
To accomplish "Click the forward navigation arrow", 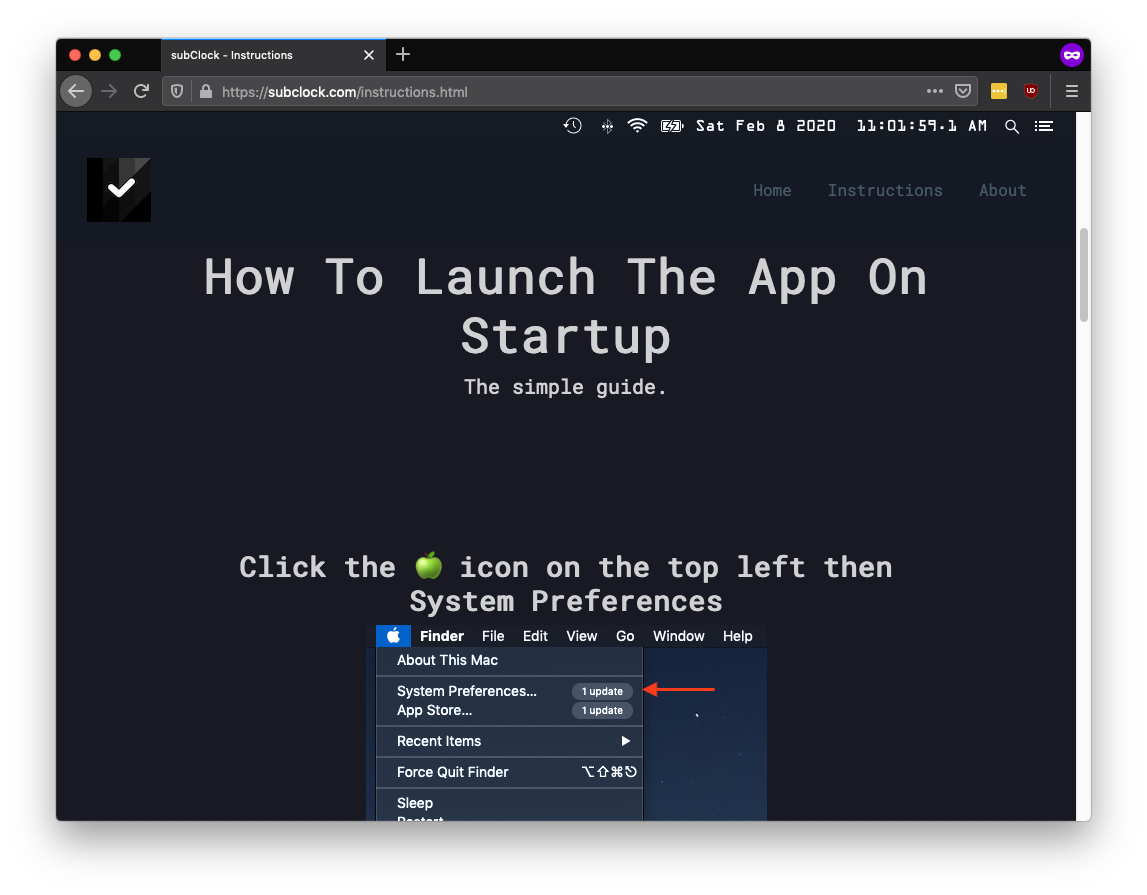I will click(109, 91).
